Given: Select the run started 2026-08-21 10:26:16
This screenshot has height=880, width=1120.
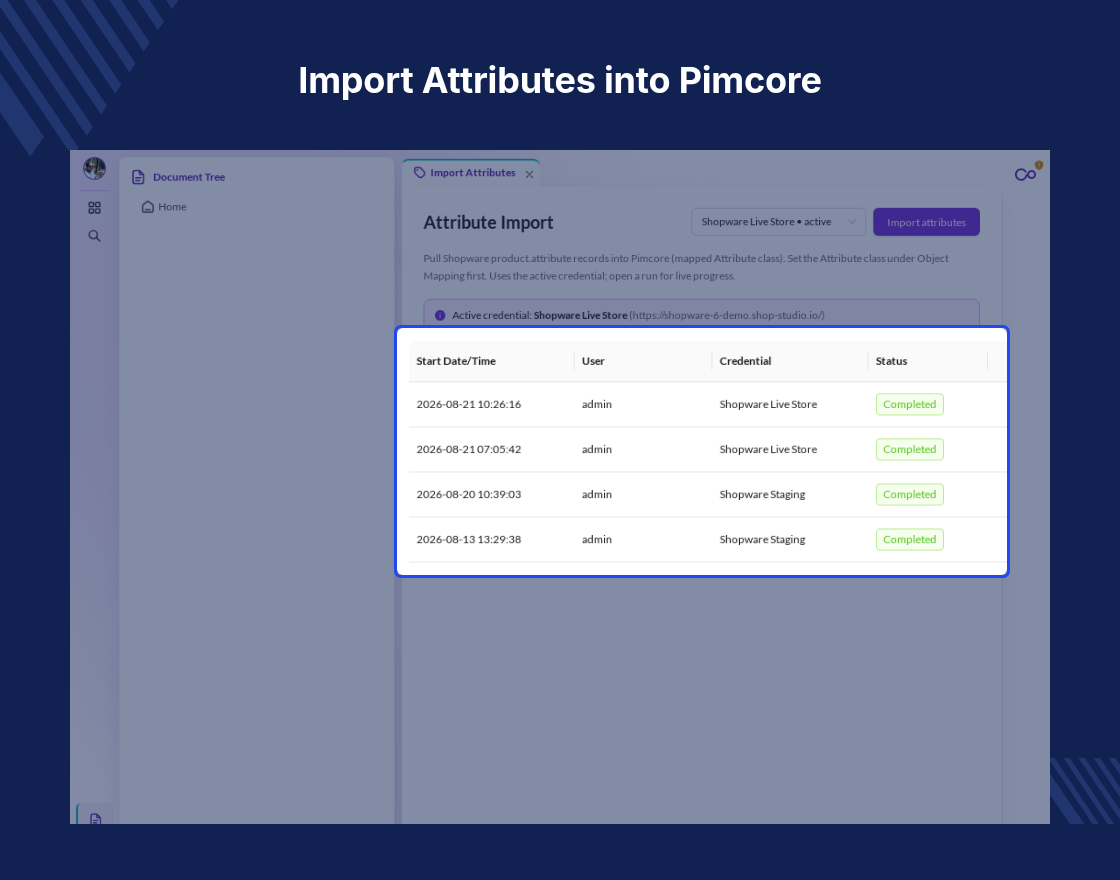Looking at the screenshot, I should coord(707,404).
